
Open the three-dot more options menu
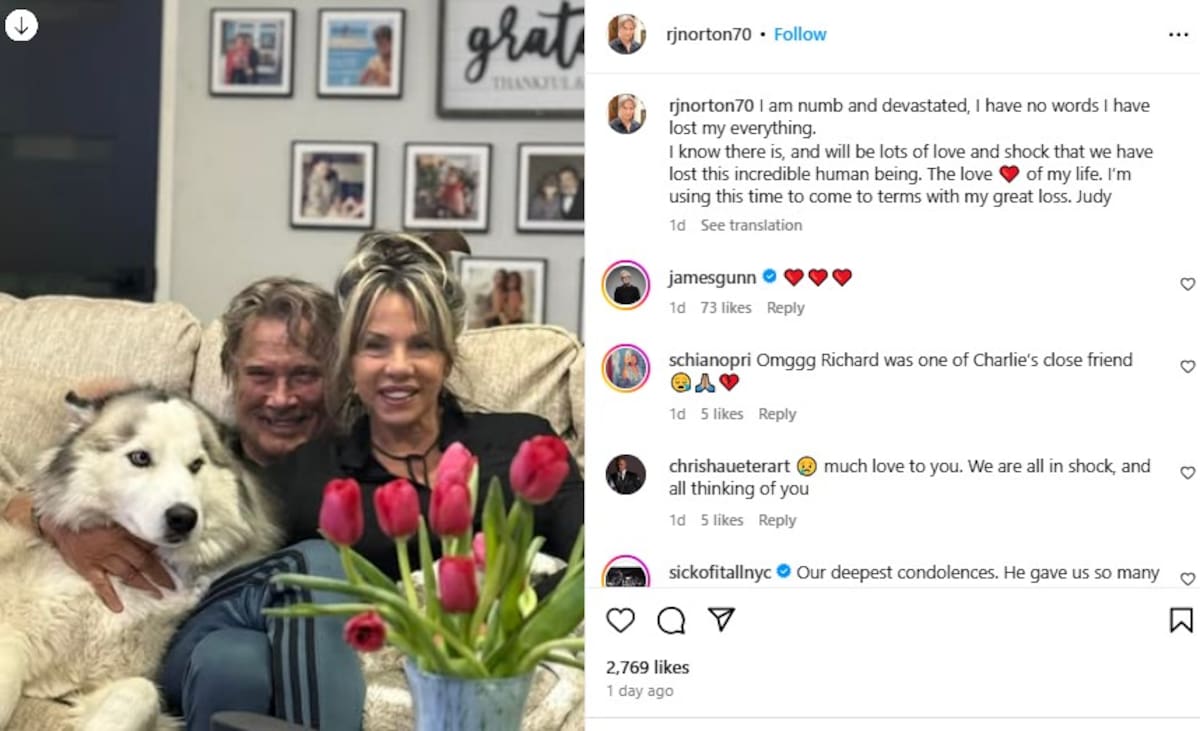[x=1178, y=35]
